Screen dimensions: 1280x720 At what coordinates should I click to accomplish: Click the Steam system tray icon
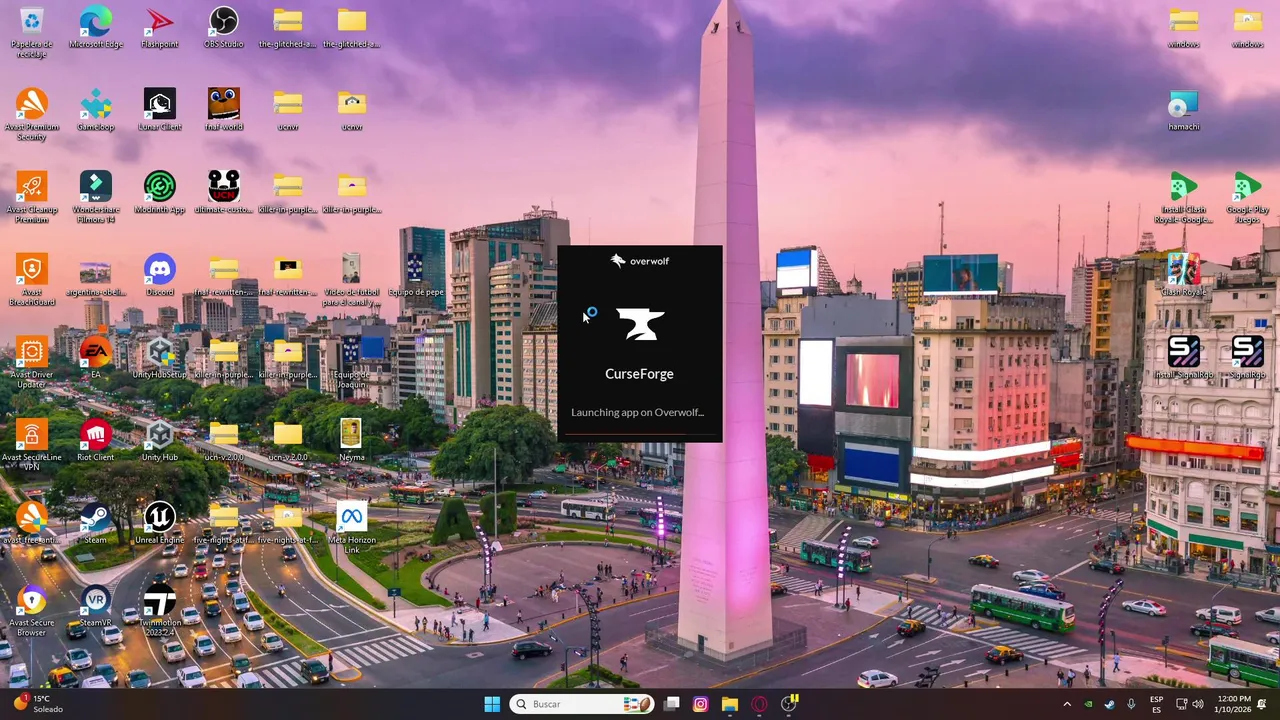(x=1110, y=704)
